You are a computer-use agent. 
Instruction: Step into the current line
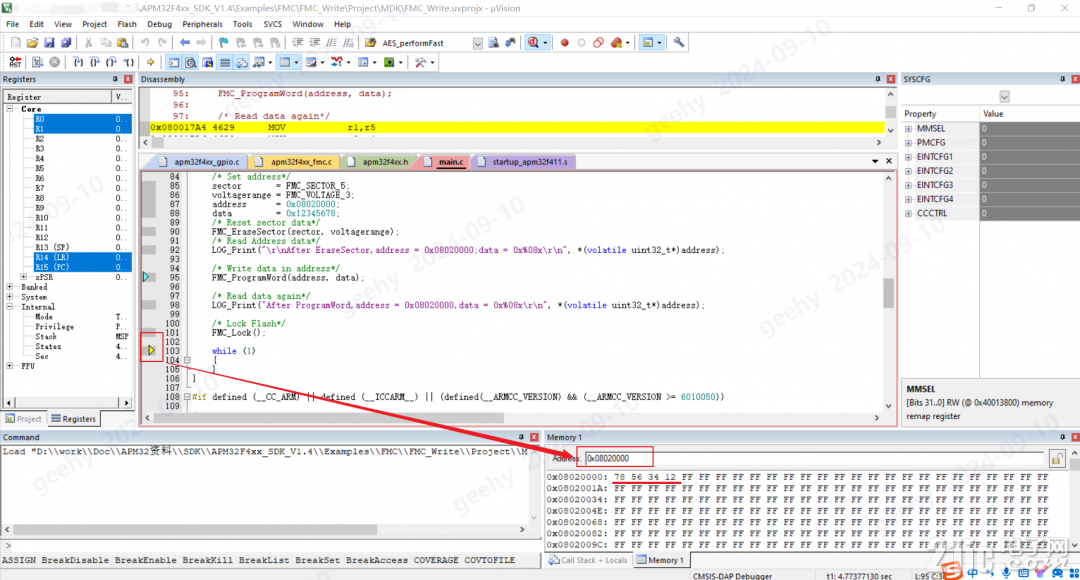[78, 62]
